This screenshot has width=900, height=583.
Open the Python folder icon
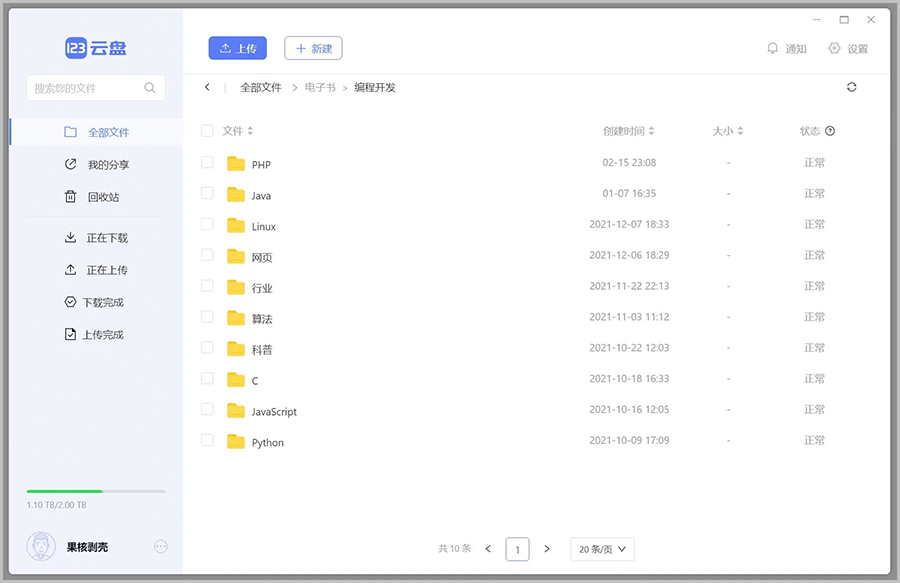pyautogui.click(x=236, y=441)
